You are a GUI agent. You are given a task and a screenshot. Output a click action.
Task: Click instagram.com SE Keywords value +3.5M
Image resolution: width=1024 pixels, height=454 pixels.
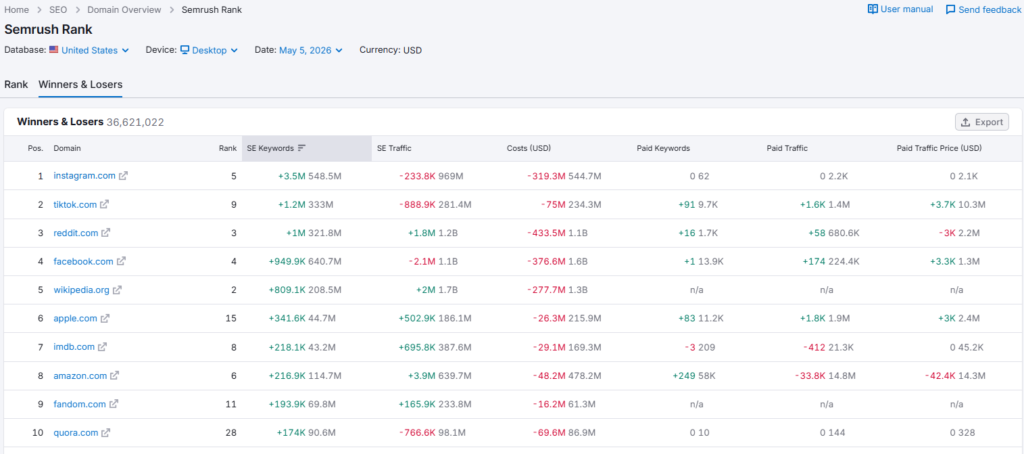click(x=292, y=176)
